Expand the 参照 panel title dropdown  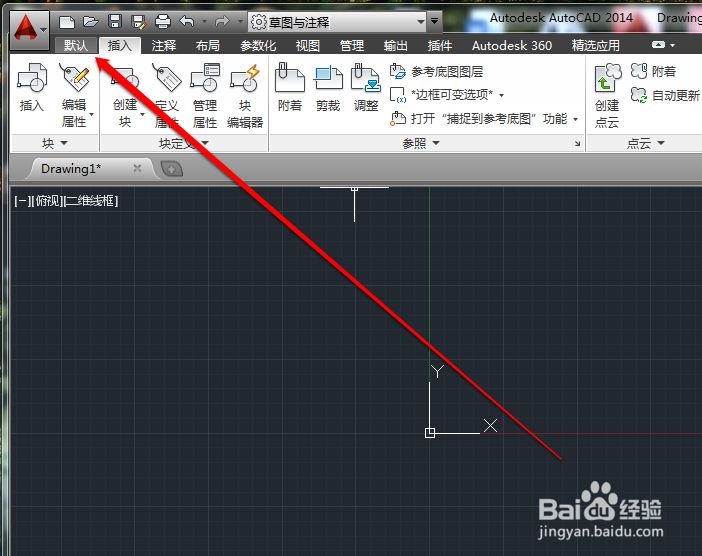tap(421, 143)
